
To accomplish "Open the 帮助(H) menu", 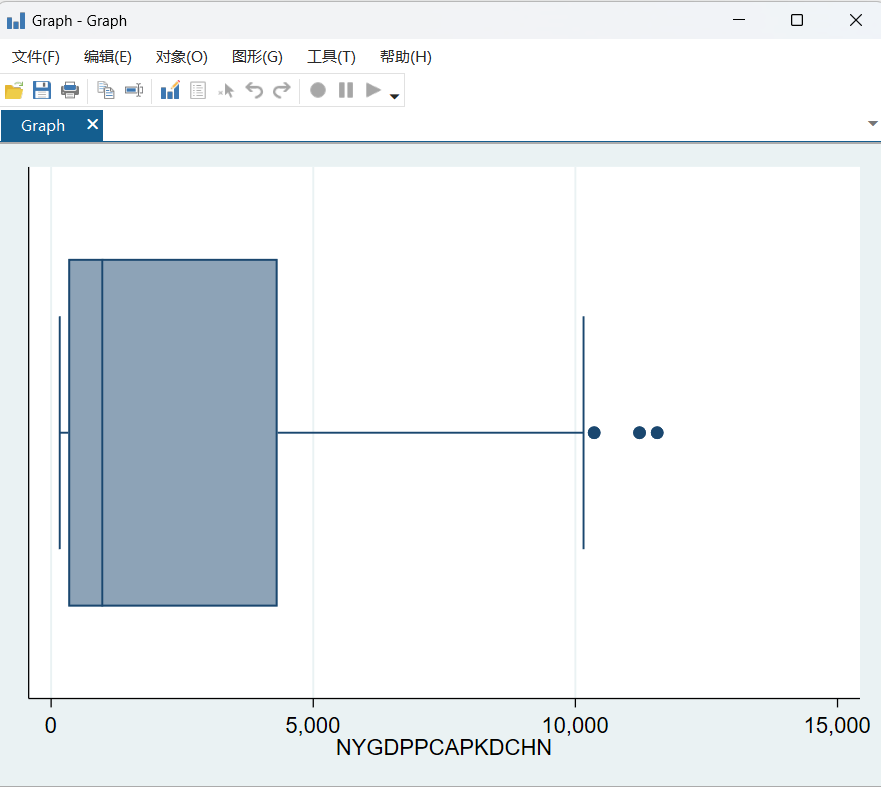I will tap(406, 57).
